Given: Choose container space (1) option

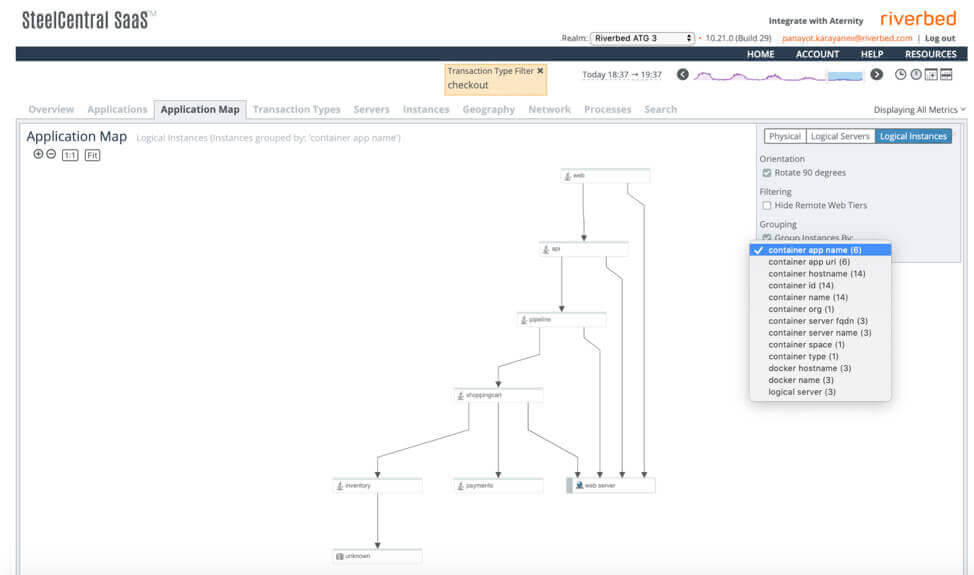Looking at the screenshot, I should click(820, 345).
